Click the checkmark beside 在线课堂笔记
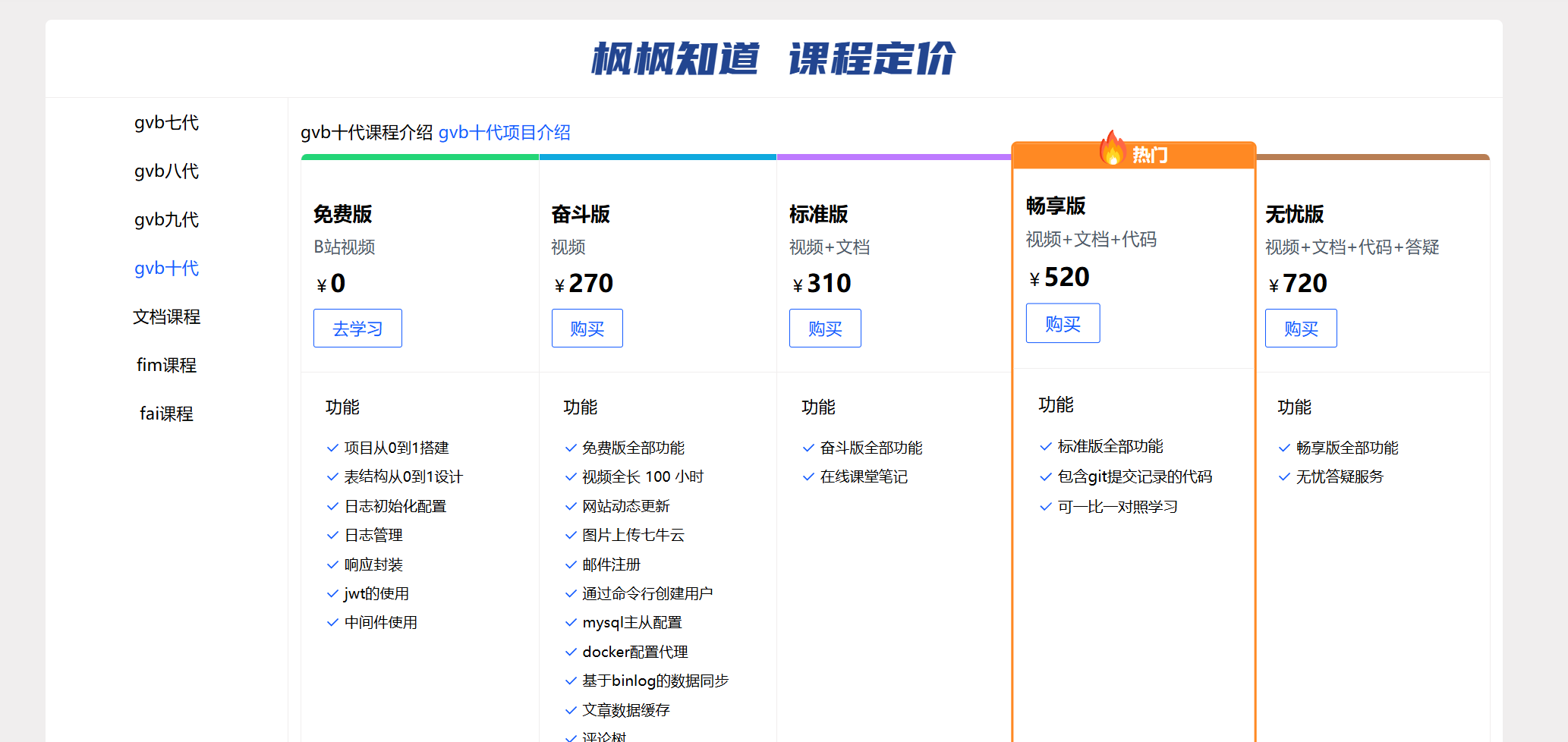Viewport: 1568px width, 742px height. pyautogui.click(x=808, y=477)
